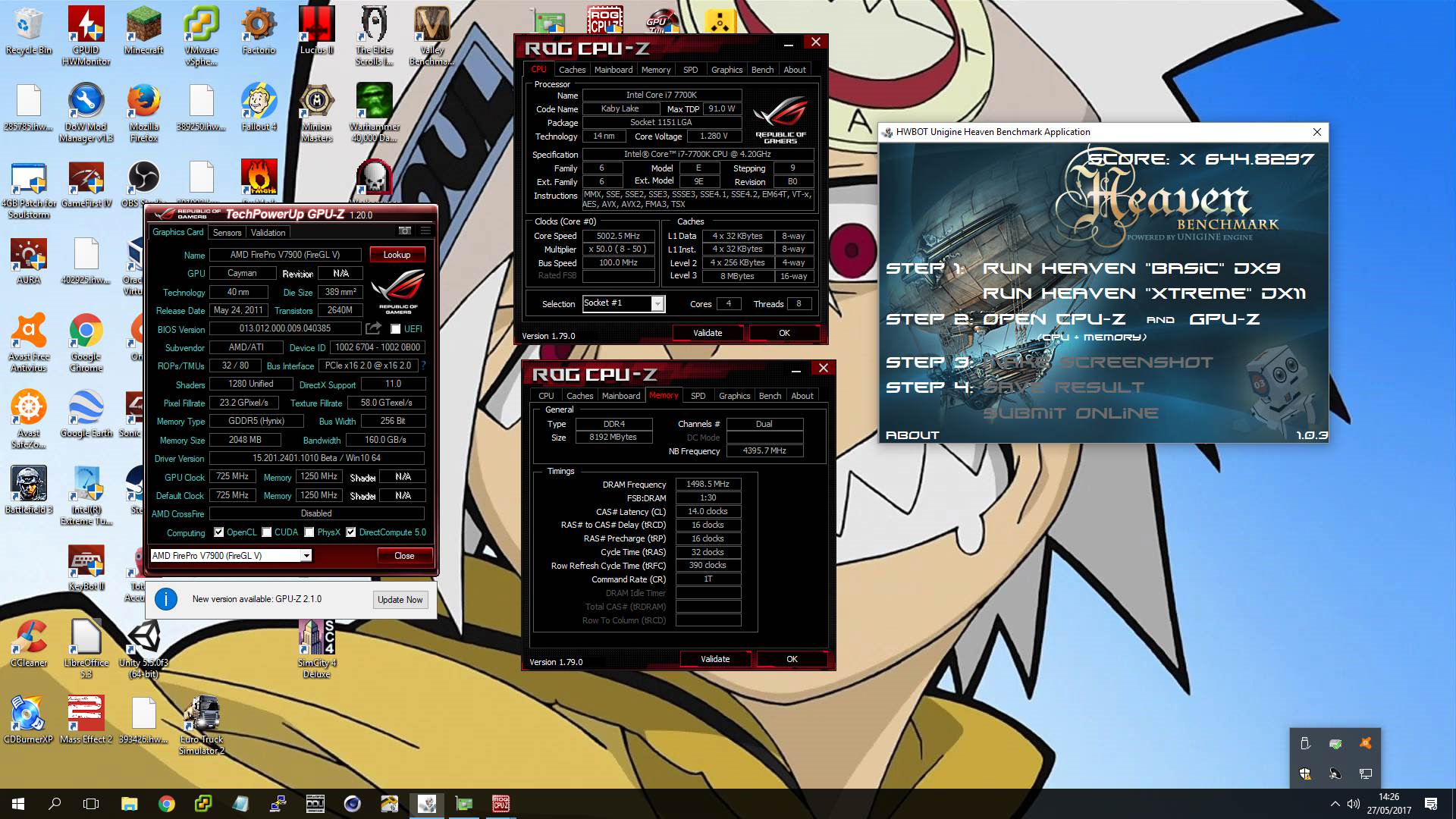Click SUBMIT ONLINE in Heaven window
Screen dimensions: 1456x819
coord(1071,413)
